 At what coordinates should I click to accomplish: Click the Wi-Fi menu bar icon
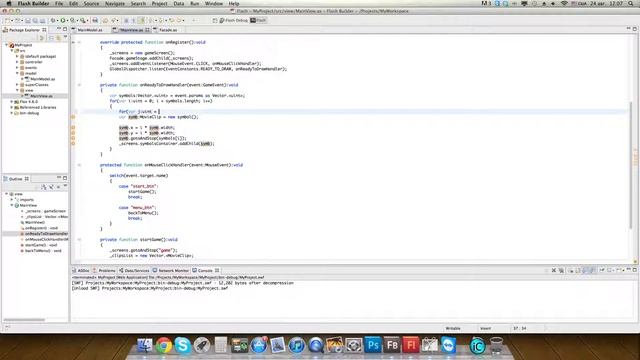(564, 4)
